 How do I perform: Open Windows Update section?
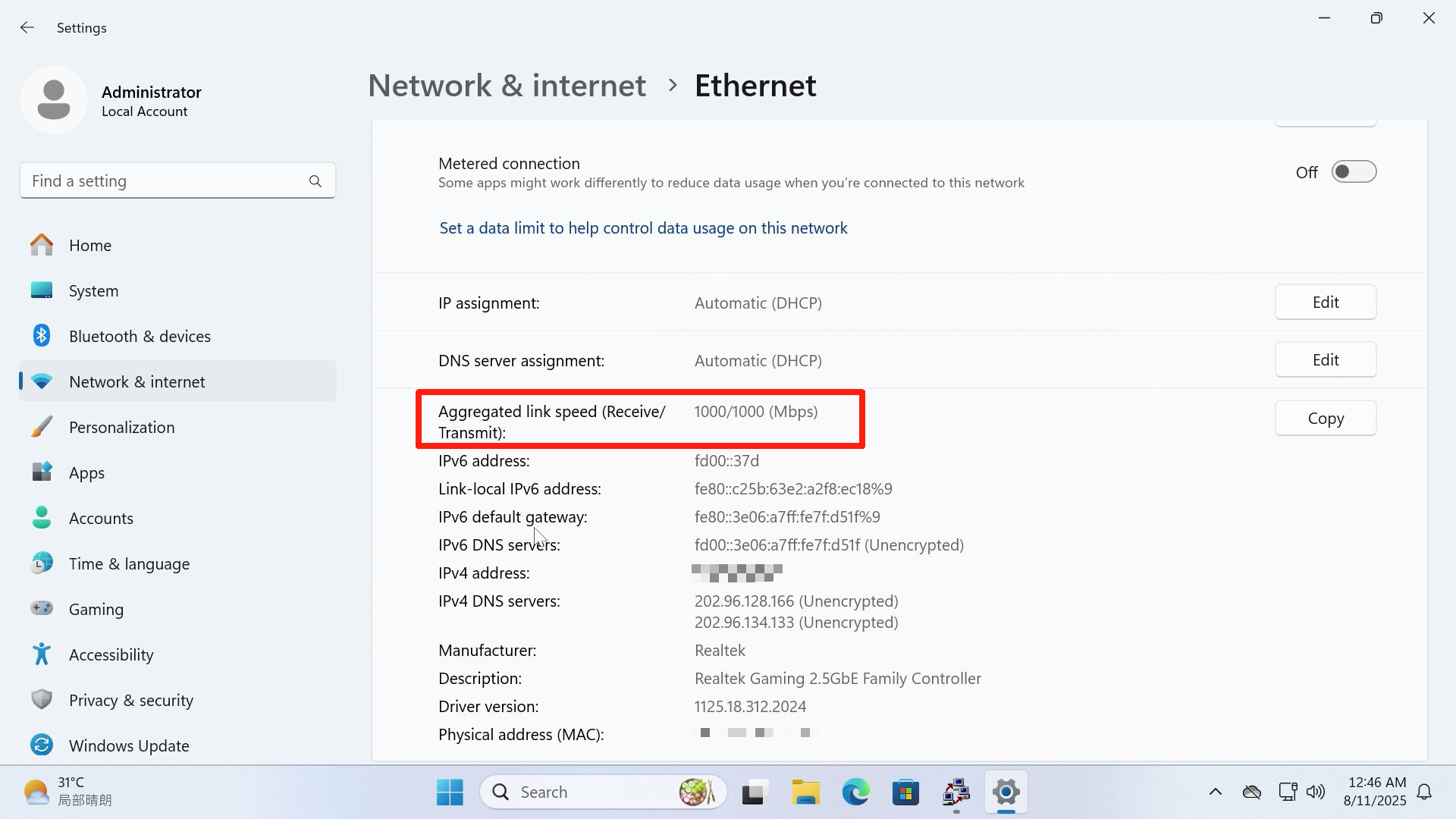(x=129, y=745)
